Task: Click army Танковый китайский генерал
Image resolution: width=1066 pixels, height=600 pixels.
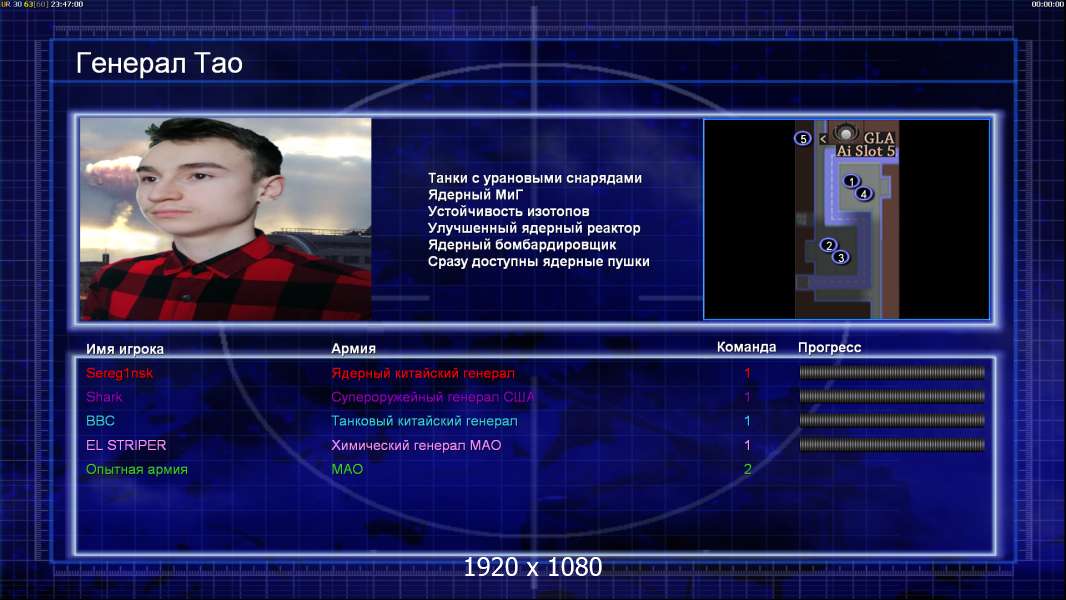Action: click(x=424, y=421)
